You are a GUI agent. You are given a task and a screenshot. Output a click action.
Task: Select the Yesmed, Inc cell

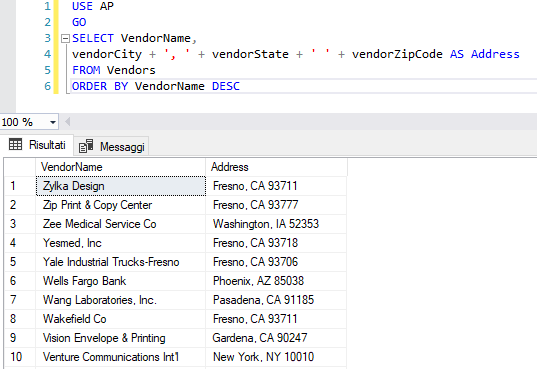121,243
